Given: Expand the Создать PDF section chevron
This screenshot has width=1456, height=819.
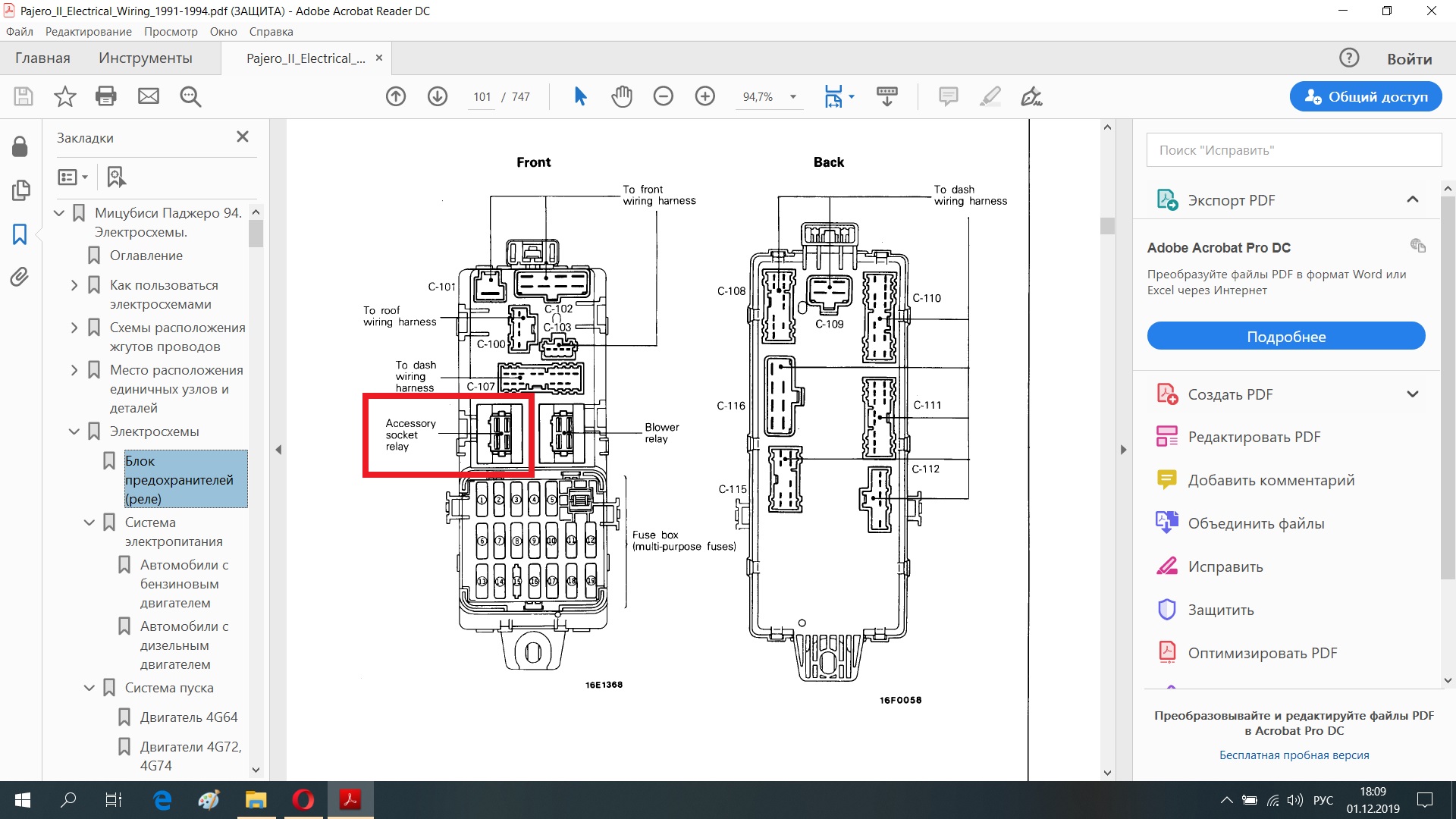Looking at the screenshot, I should pyautogui.click(x=1412, y=394).
